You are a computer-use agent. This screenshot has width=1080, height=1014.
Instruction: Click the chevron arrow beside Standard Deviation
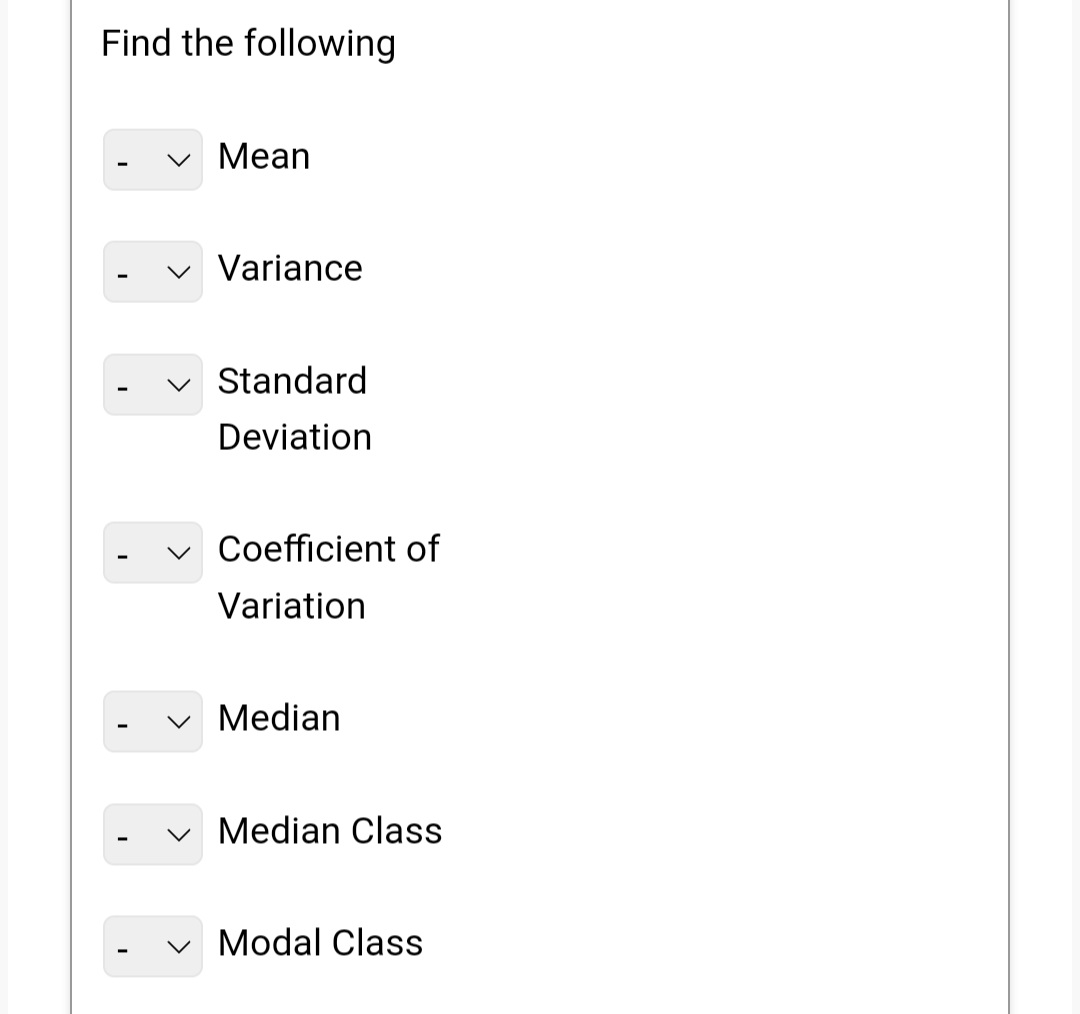point(179,384)
